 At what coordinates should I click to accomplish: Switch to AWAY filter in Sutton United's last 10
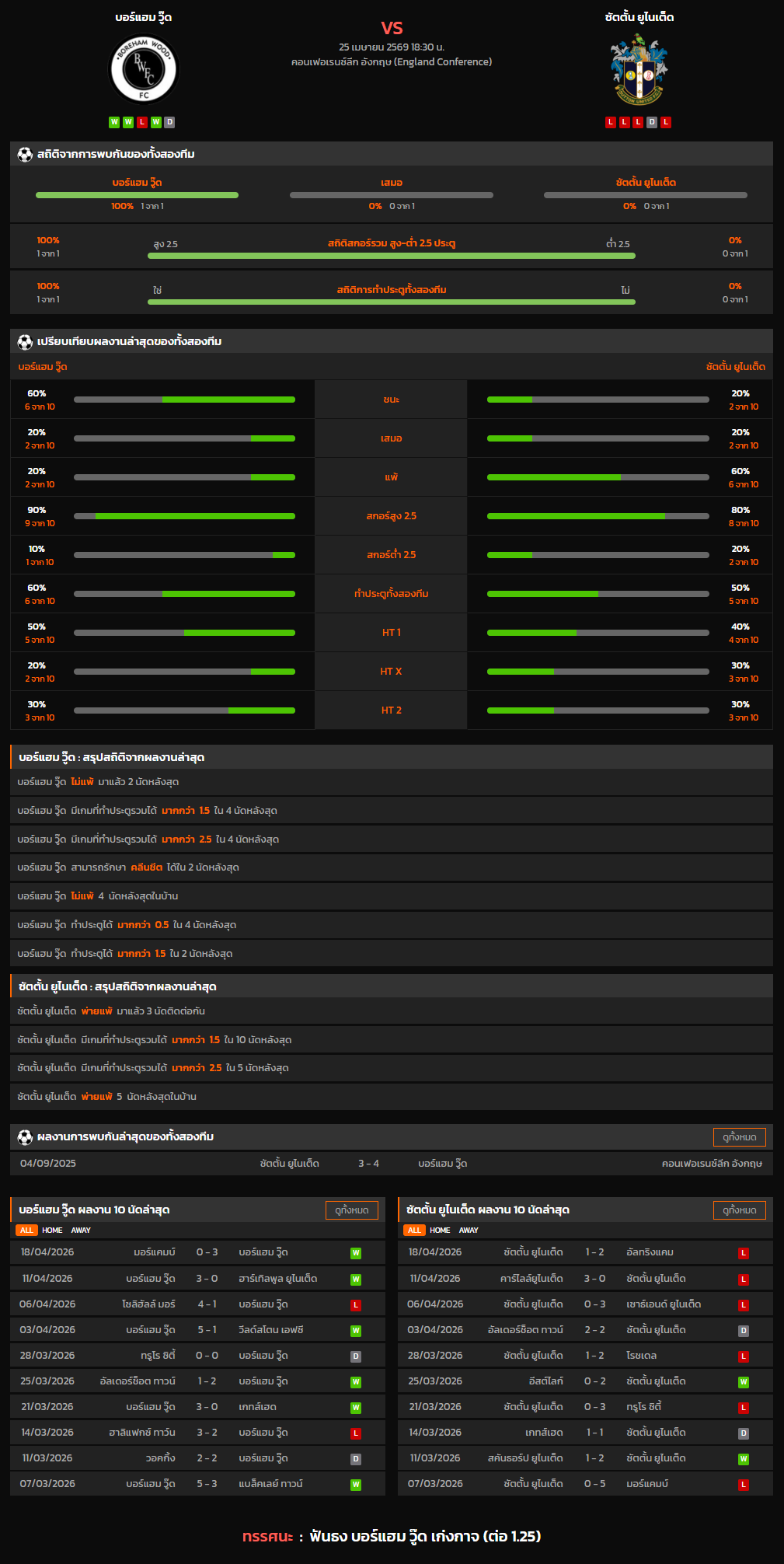click(x=469, y=1231)
